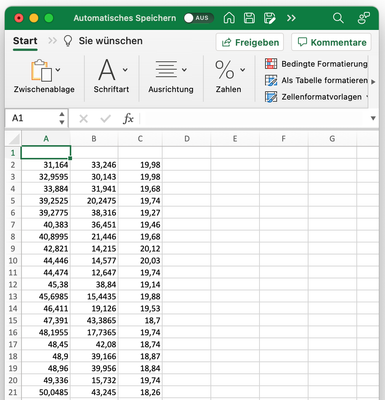385x400 pixels.
Task: Click the confirm checkmark formula bar icon
Action: (x=106, y=118)
